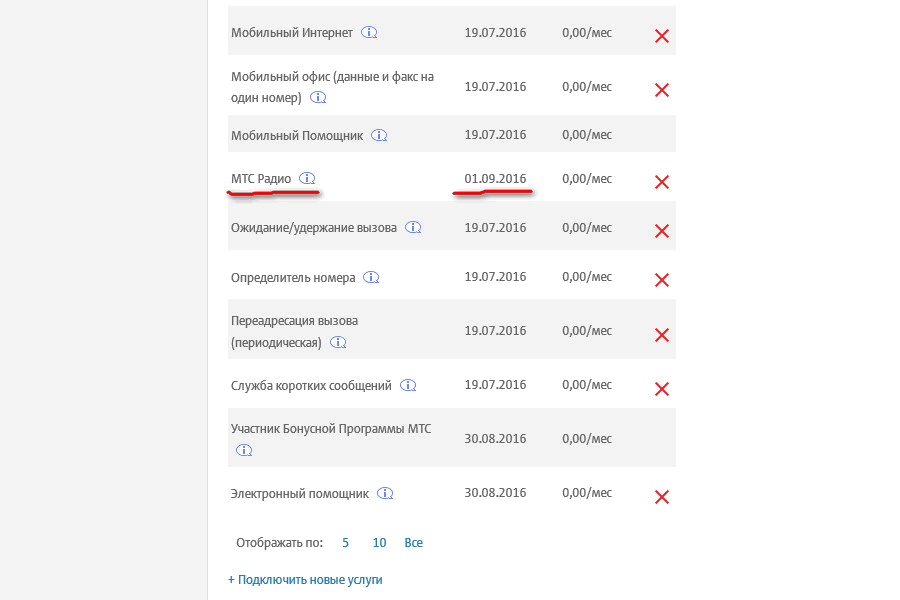
Task: Show info about МТС Радио service
Action: pyautogui.click(x=307, y=179)
